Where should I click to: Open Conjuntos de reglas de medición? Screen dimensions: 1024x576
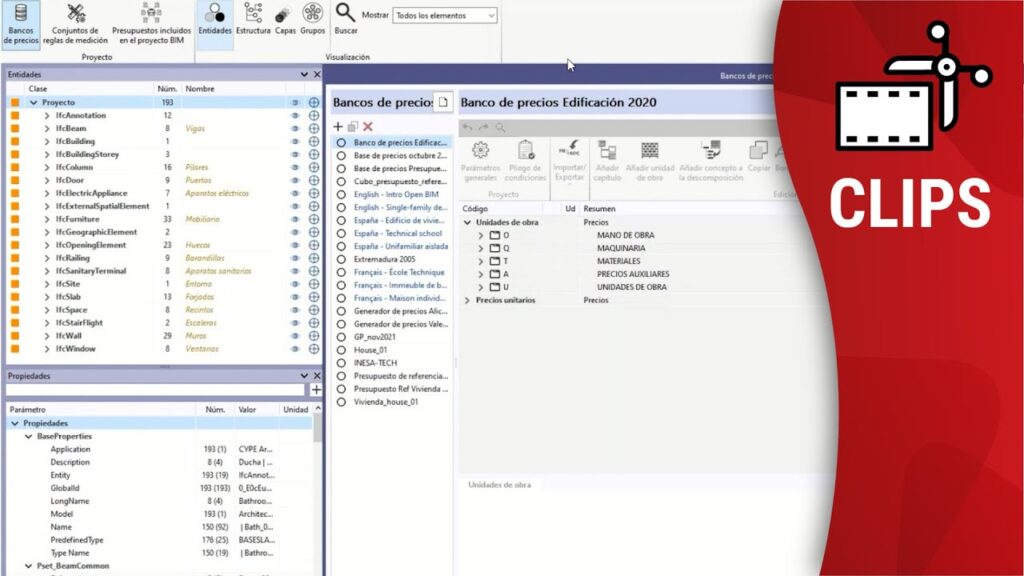tap(76, 23)
